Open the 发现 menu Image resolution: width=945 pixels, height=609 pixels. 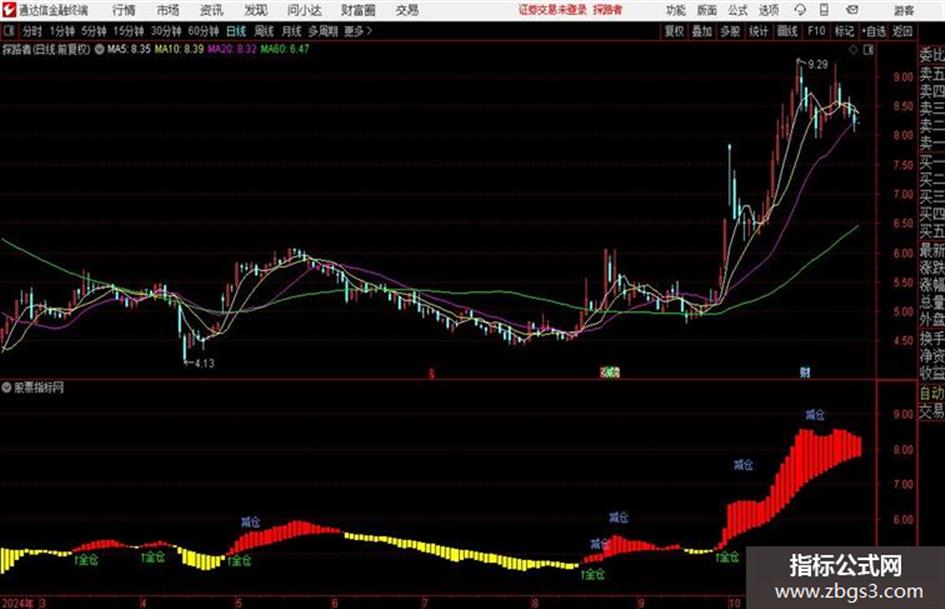(x=256, y=10)
